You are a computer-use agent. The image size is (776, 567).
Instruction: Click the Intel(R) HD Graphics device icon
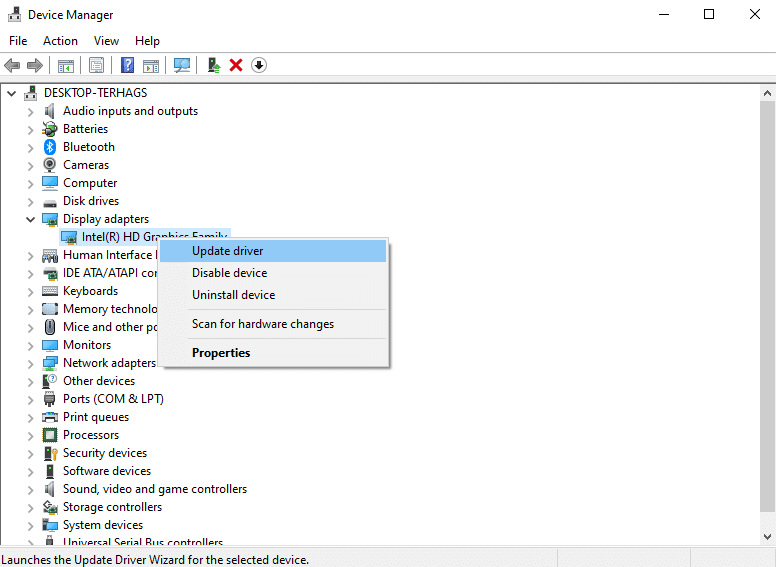[69, 237]
